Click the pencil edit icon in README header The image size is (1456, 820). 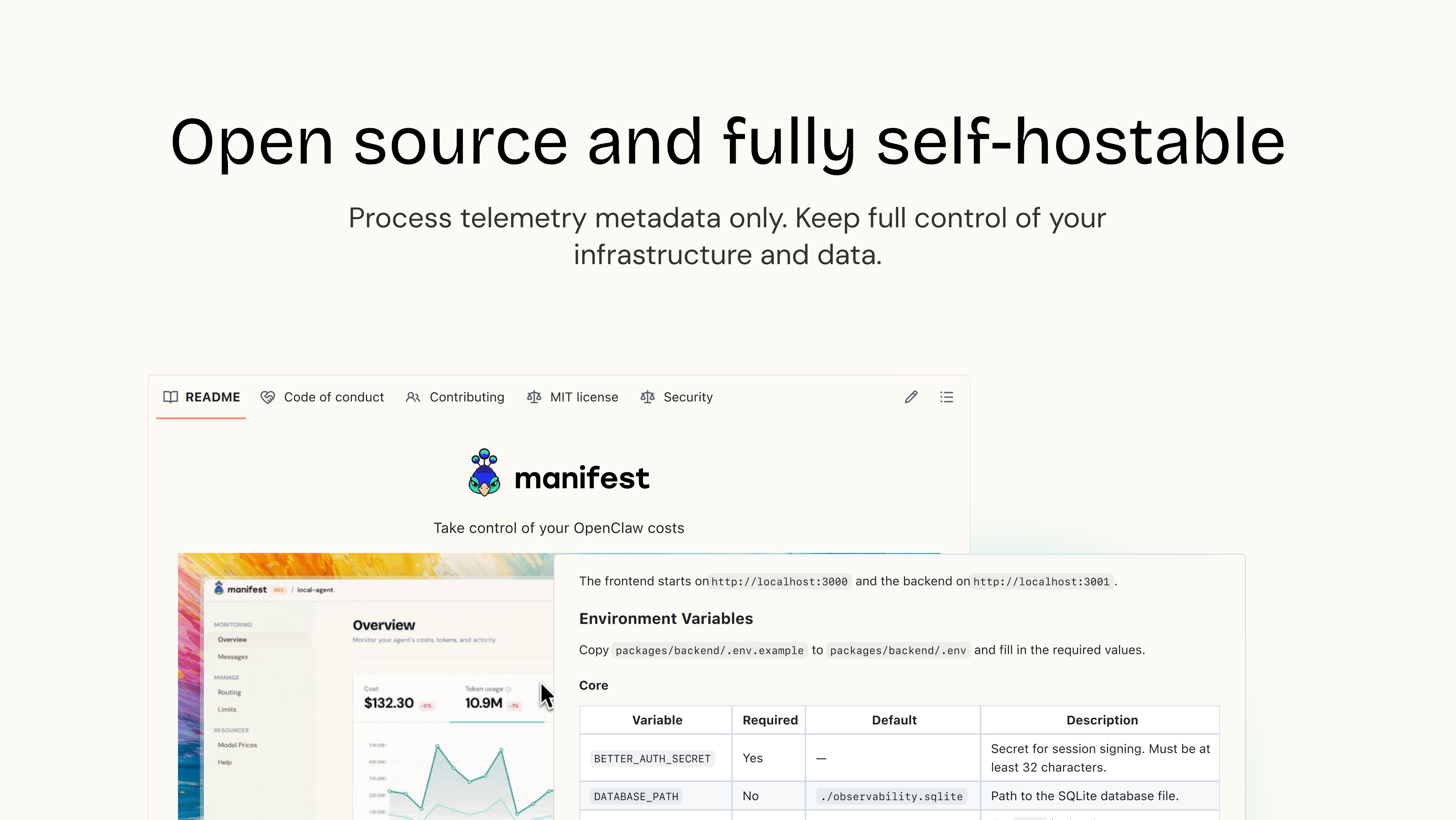[x=911, y=397]
